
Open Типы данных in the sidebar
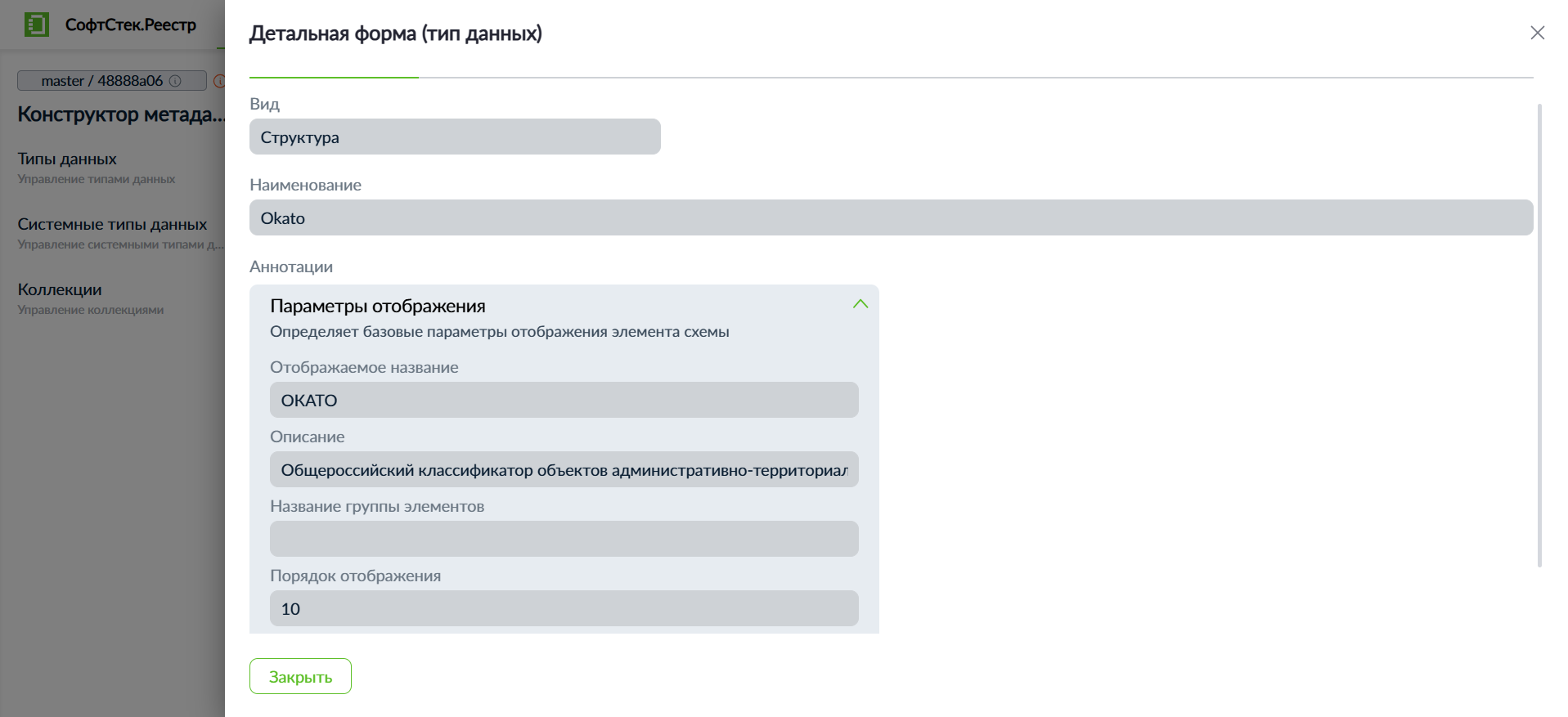pos(67,159)
